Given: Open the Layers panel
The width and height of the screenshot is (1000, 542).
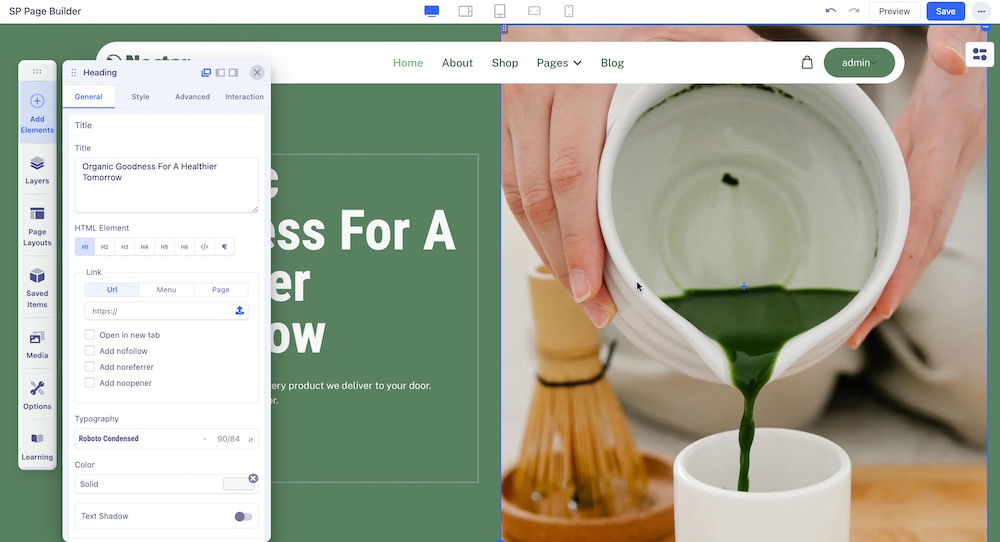Looking at the screenshot, I should [x=37, y=170].
